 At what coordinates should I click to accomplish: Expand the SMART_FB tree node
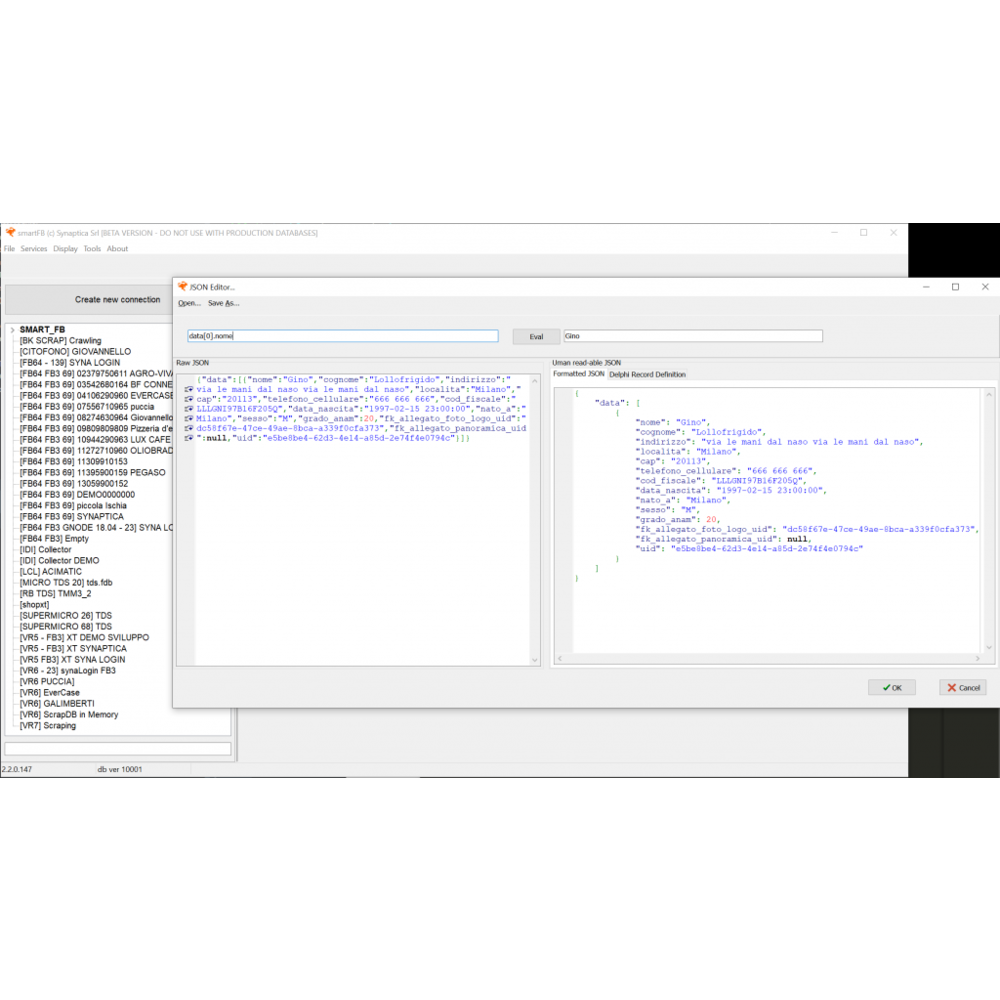point(12,330)
